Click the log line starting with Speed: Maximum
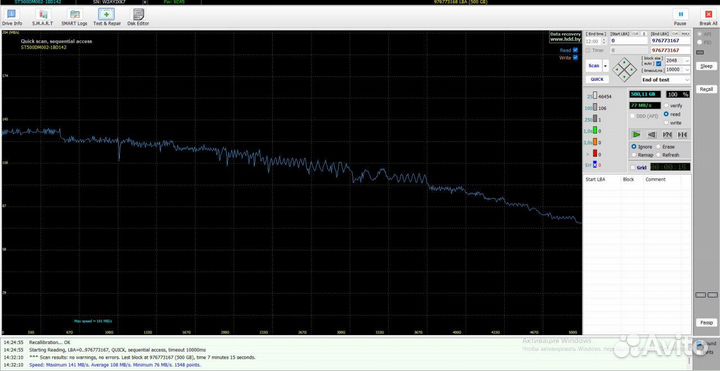Viewport: 720px width, 371px height. coord(115,365)
